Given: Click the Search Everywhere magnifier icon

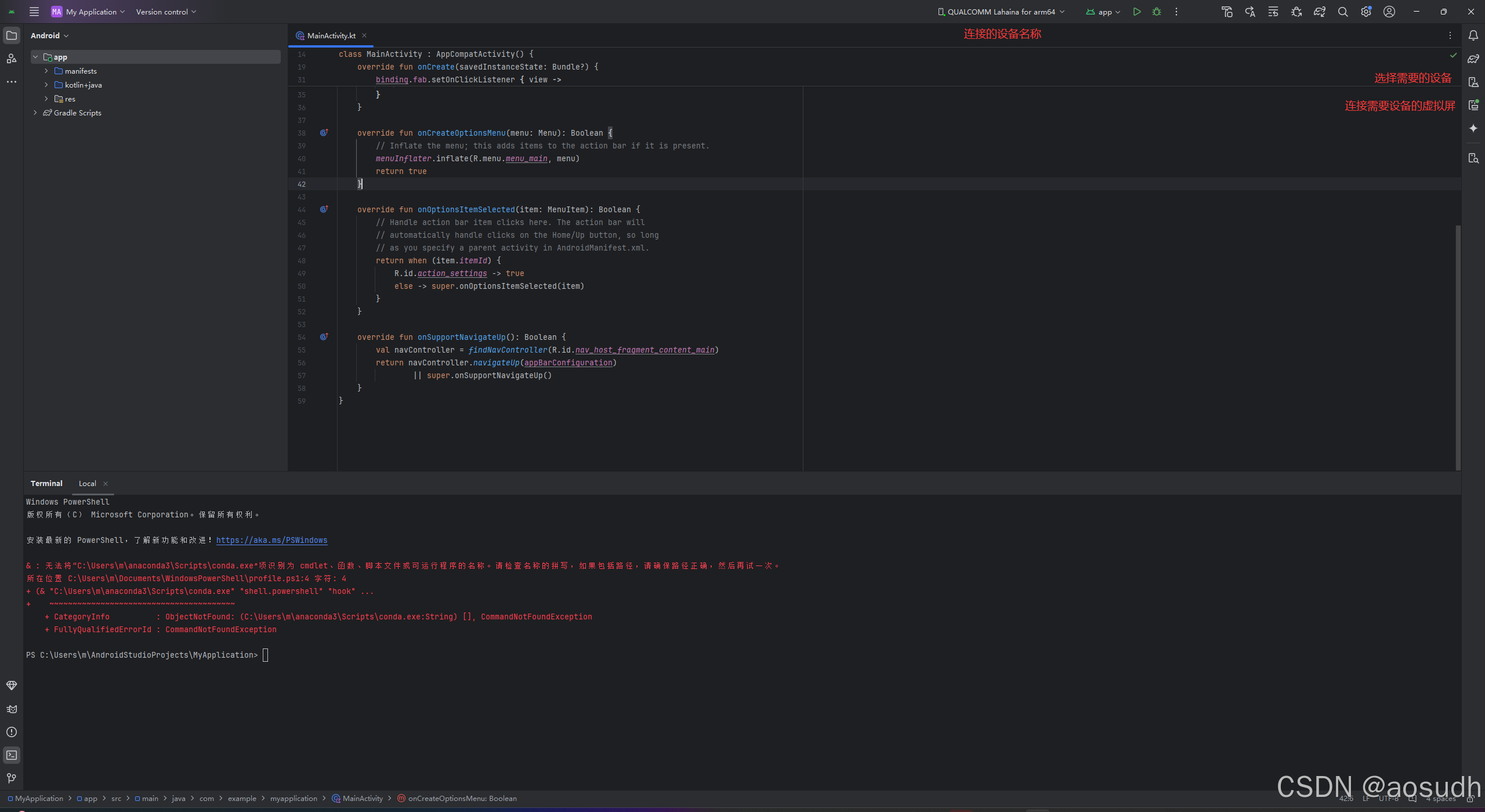Looking at the screenshot, I should [1342, 12].
